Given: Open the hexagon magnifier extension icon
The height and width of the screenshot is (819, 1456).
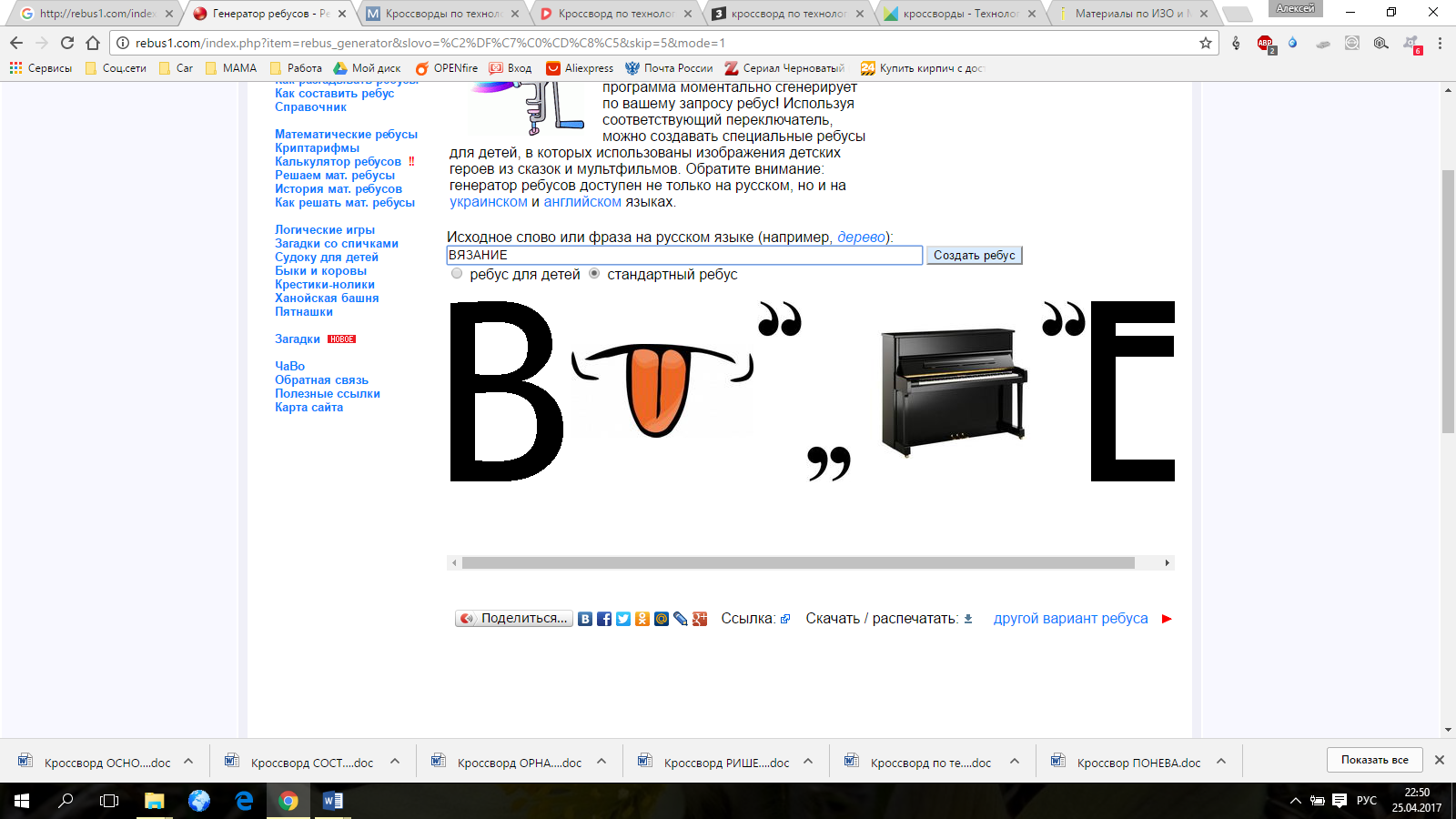Looking at the screenshot, I should pyautogui.click(x=1381, y=43).
